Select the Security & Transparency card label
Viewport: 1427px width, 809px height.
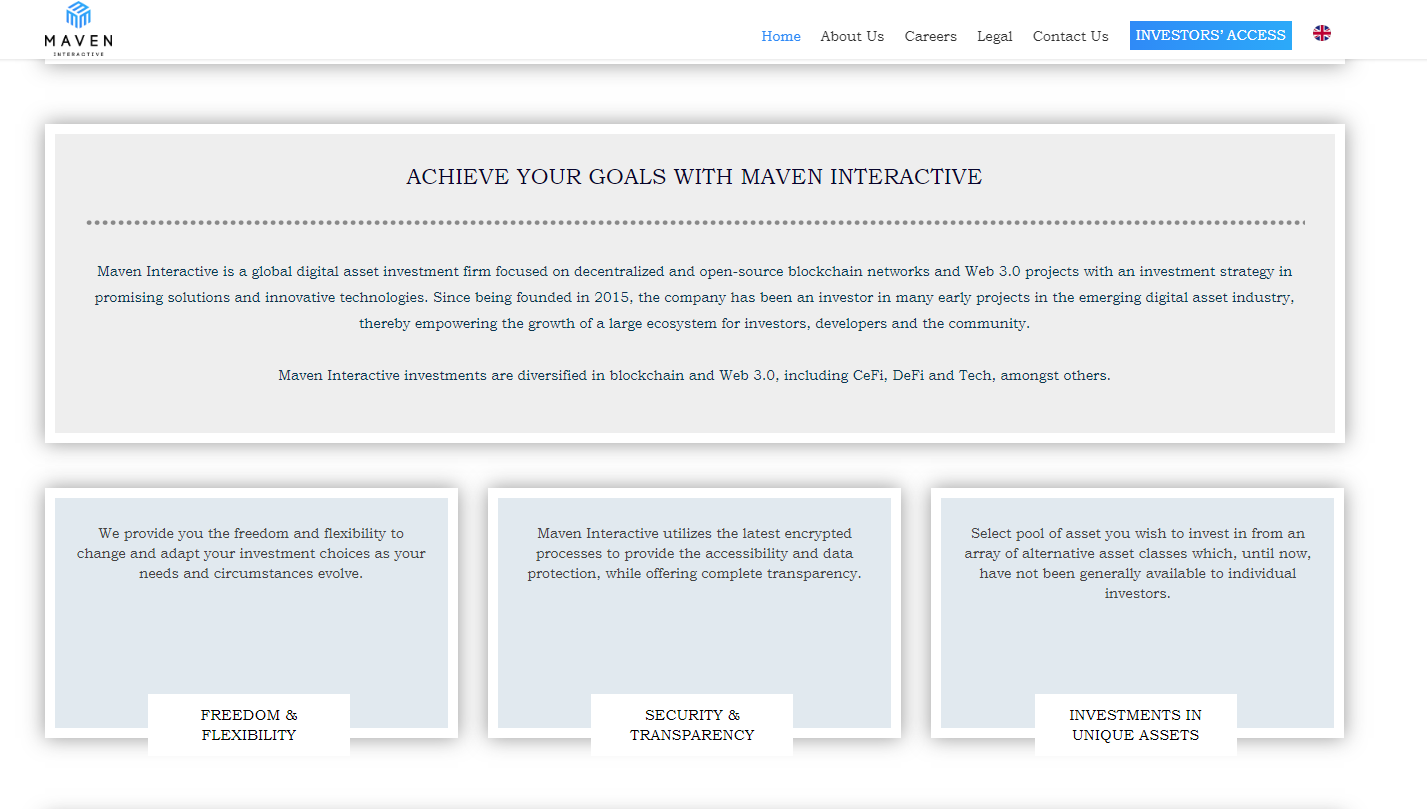pyautogui.click(x=692, y=725)
